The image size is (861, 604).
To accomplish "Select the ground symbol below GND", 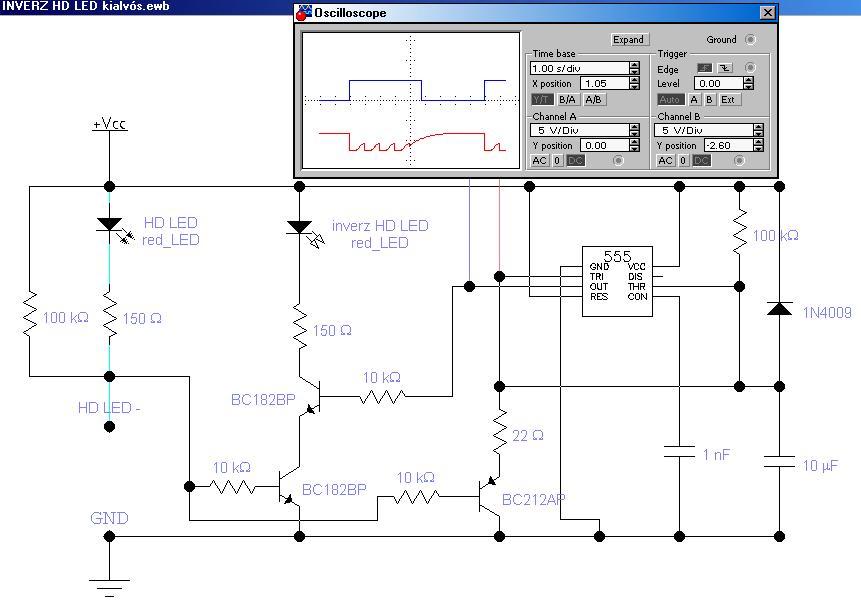I will pyautogui.click(x=109, y=586).
